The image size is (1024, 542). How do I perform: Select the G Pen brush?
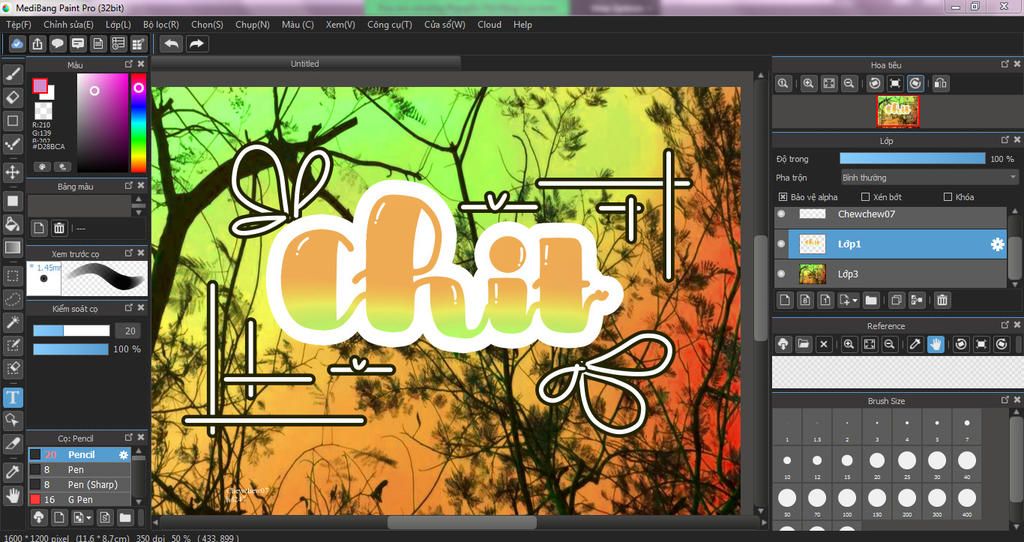click(80, 500)
